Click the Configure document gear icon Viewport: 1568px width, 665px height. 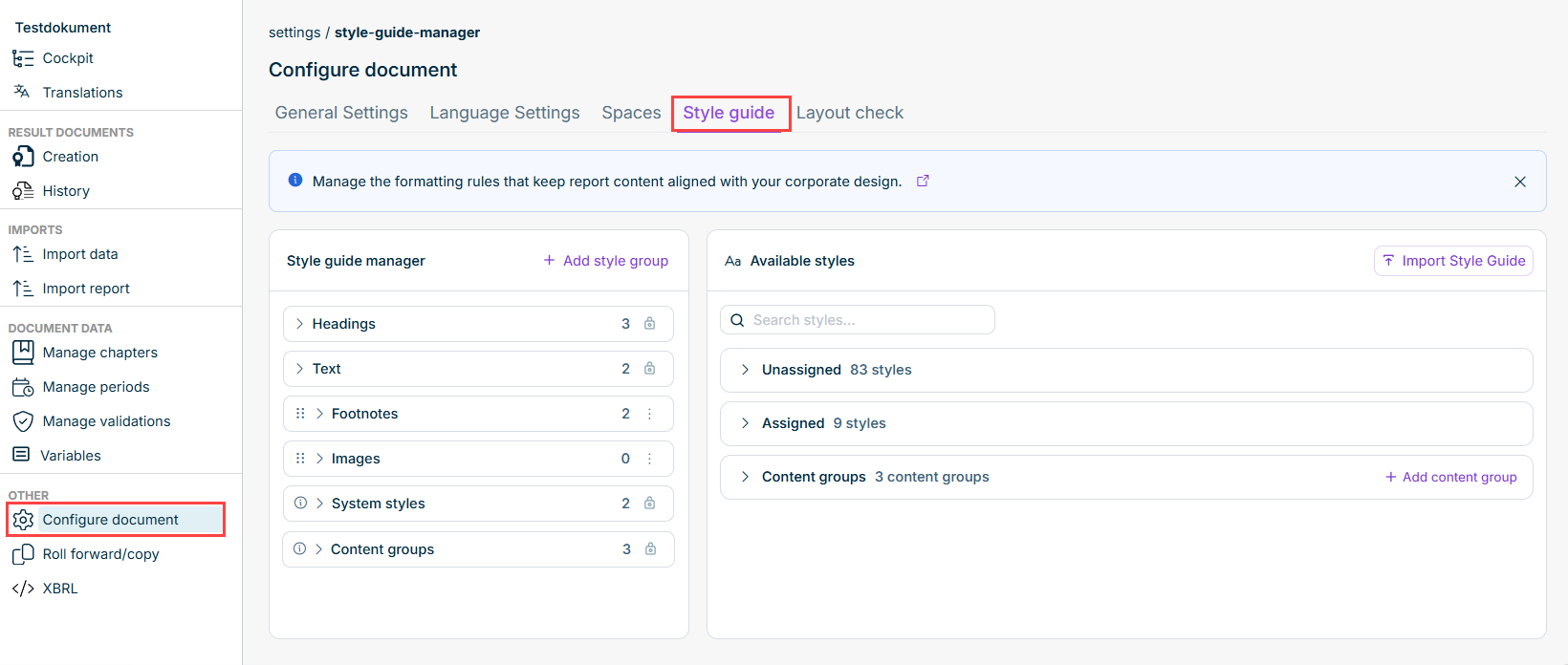tap(23, 520)
